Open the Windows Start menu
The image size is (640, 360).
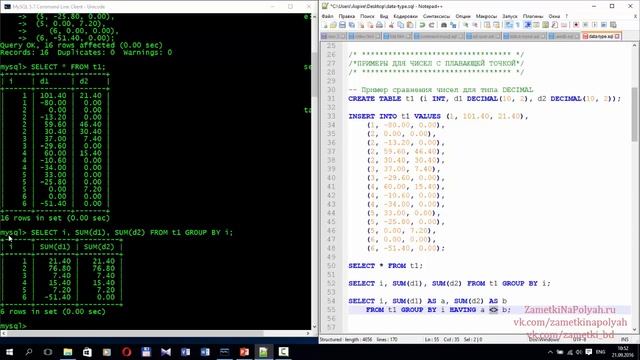pyautogui.click(x=9, y=352)
